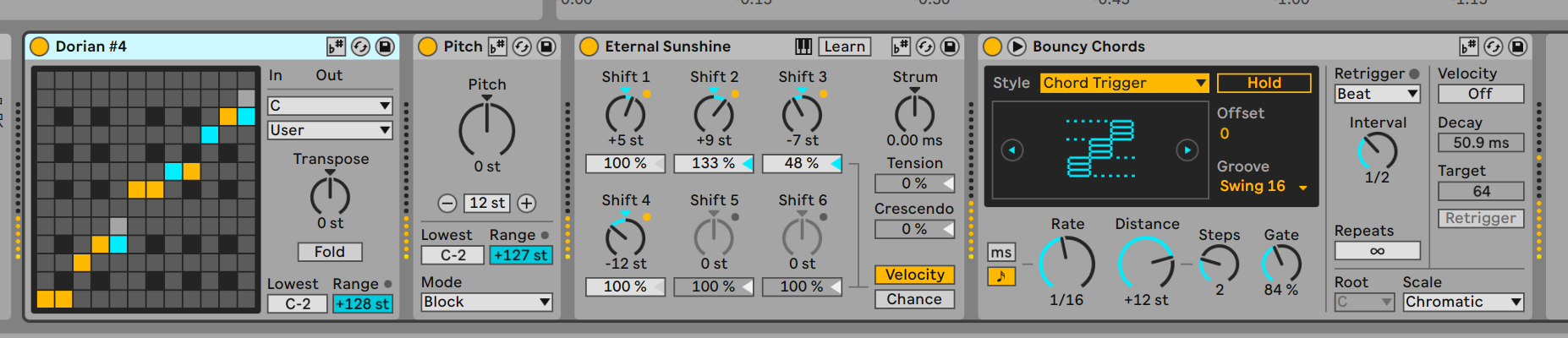Switch rate to synced note icon
The image size is (1568, 338).
coord(1001,276)
